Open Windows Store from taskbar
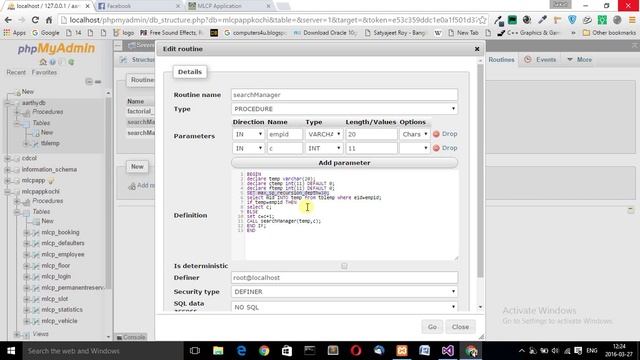Image resolution: width=640 pixels, height=360 pixels. 287,351
